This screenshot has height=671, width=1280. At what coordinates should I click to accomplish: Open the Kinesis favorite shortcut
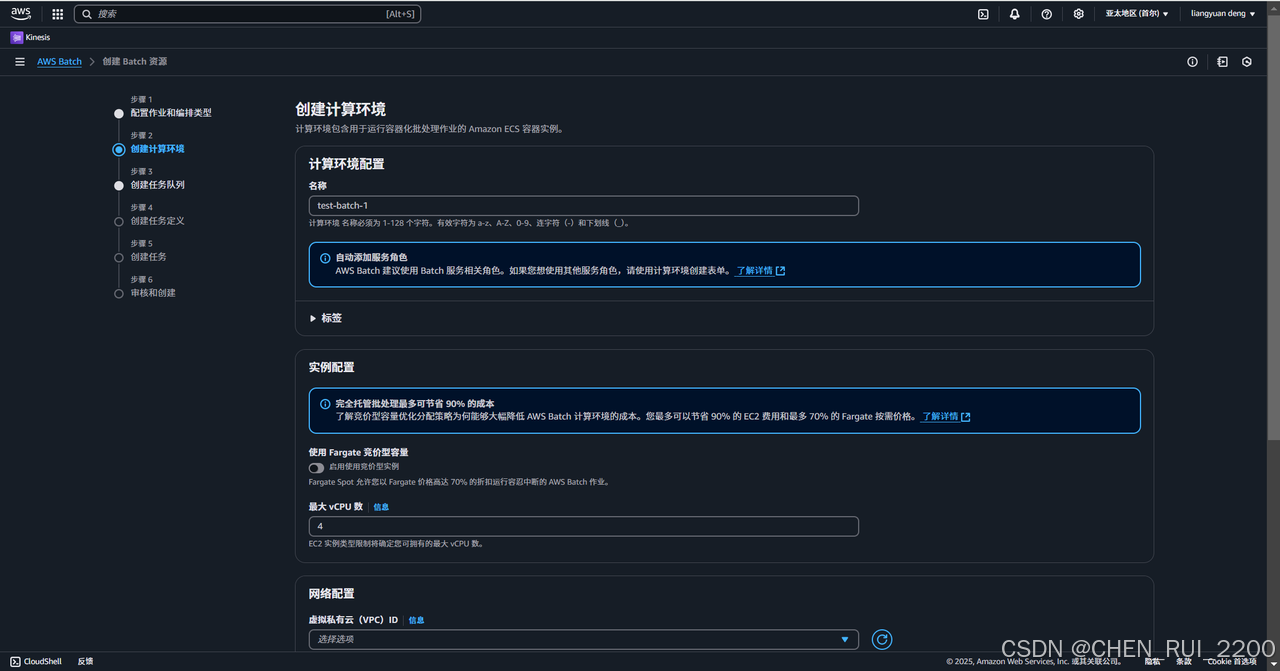[x=31, y=37]
